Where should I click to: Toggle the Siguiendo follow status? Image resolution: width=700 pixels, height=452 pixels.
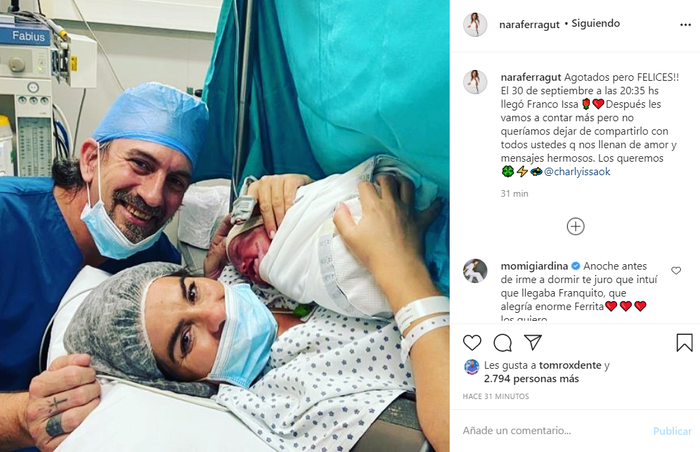pyautogui.click(x=596, y=24)
